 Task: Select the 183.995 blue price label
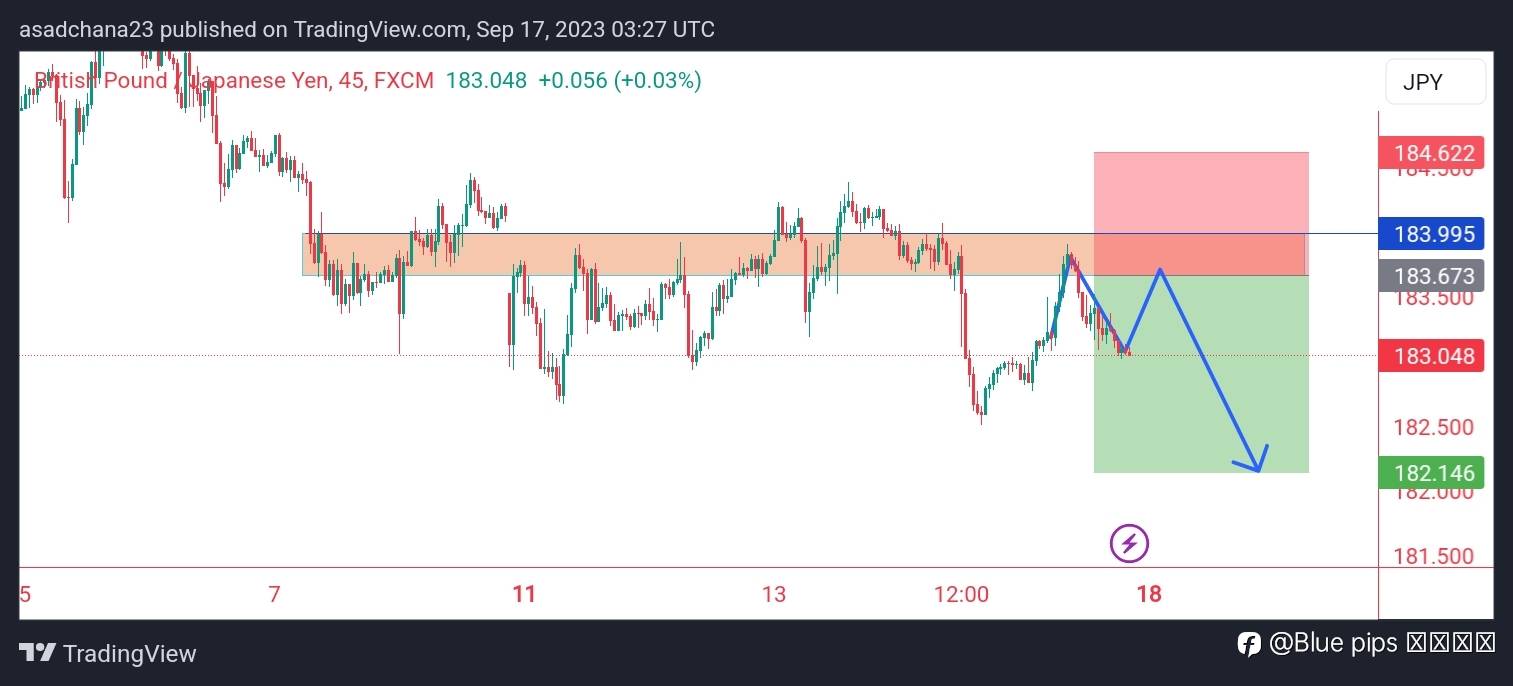point(1431,234)
